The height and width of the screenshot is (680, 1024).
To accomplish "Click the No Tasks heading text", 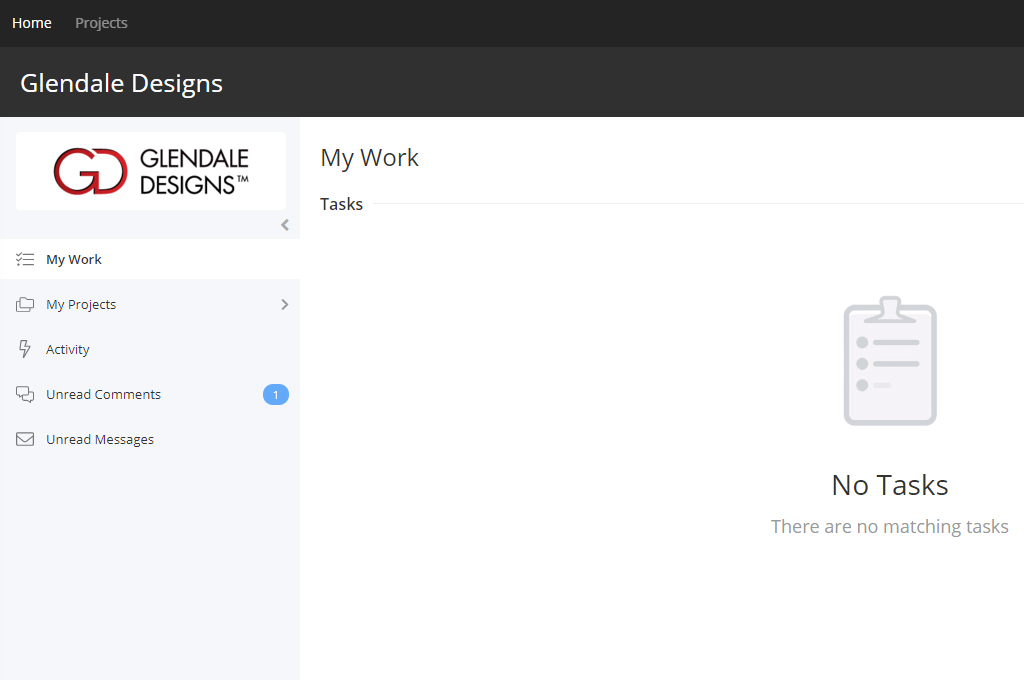I will tap(890, 485).
